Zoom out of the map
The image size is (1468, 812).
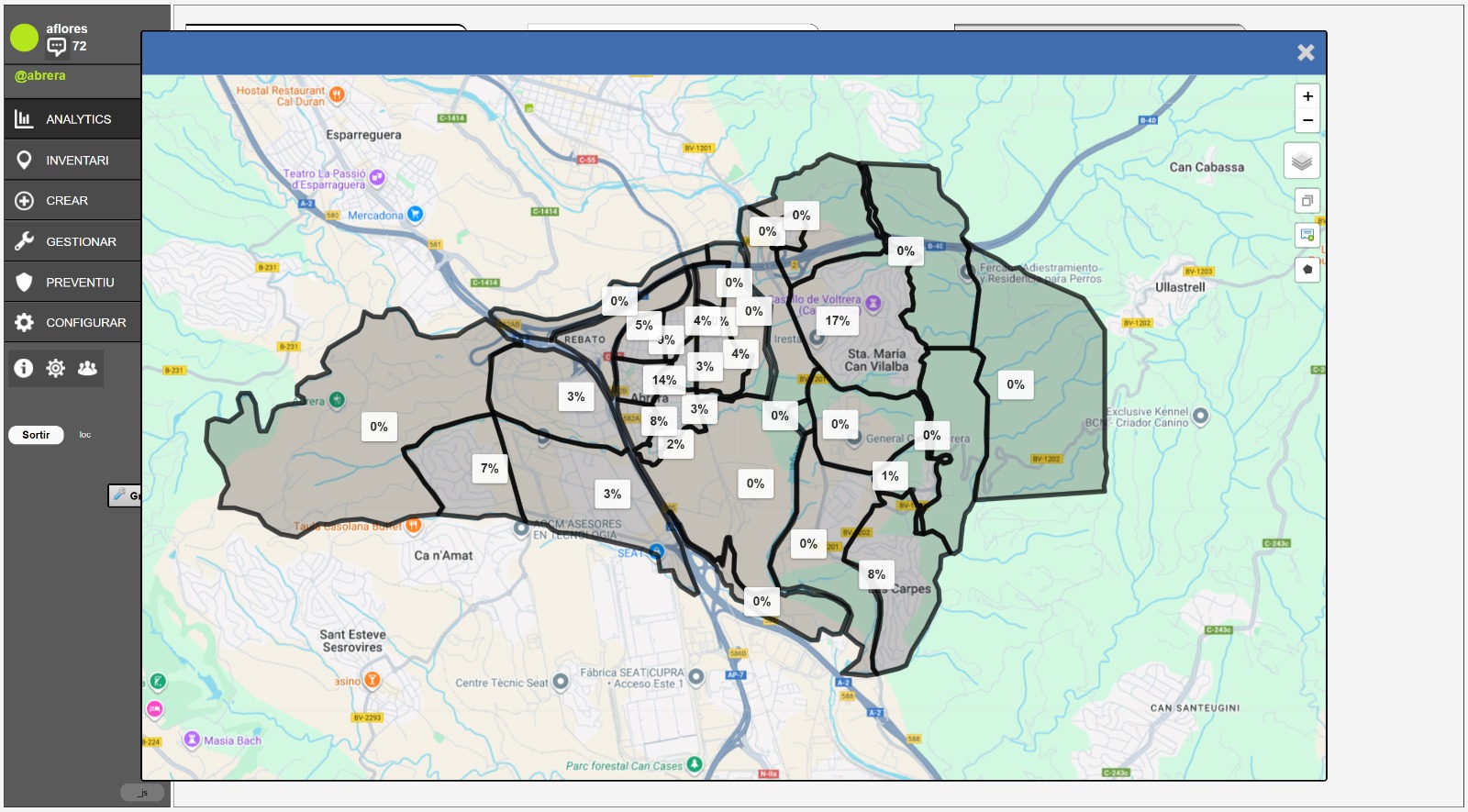[1307, 120]
